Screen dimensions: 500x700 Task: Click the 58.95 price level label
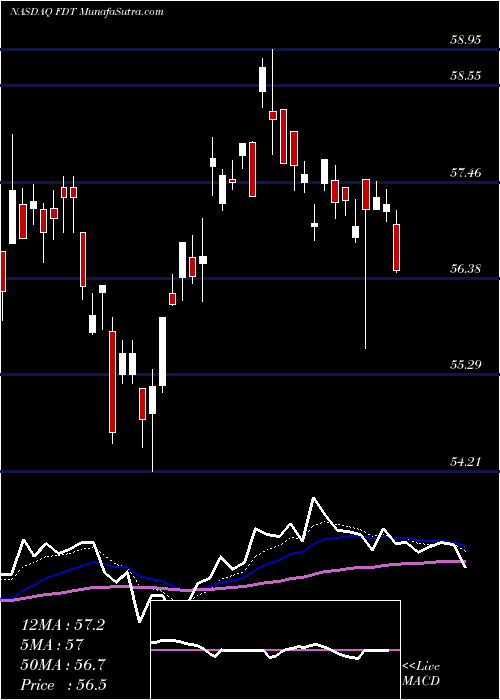(x=465, y=40)
